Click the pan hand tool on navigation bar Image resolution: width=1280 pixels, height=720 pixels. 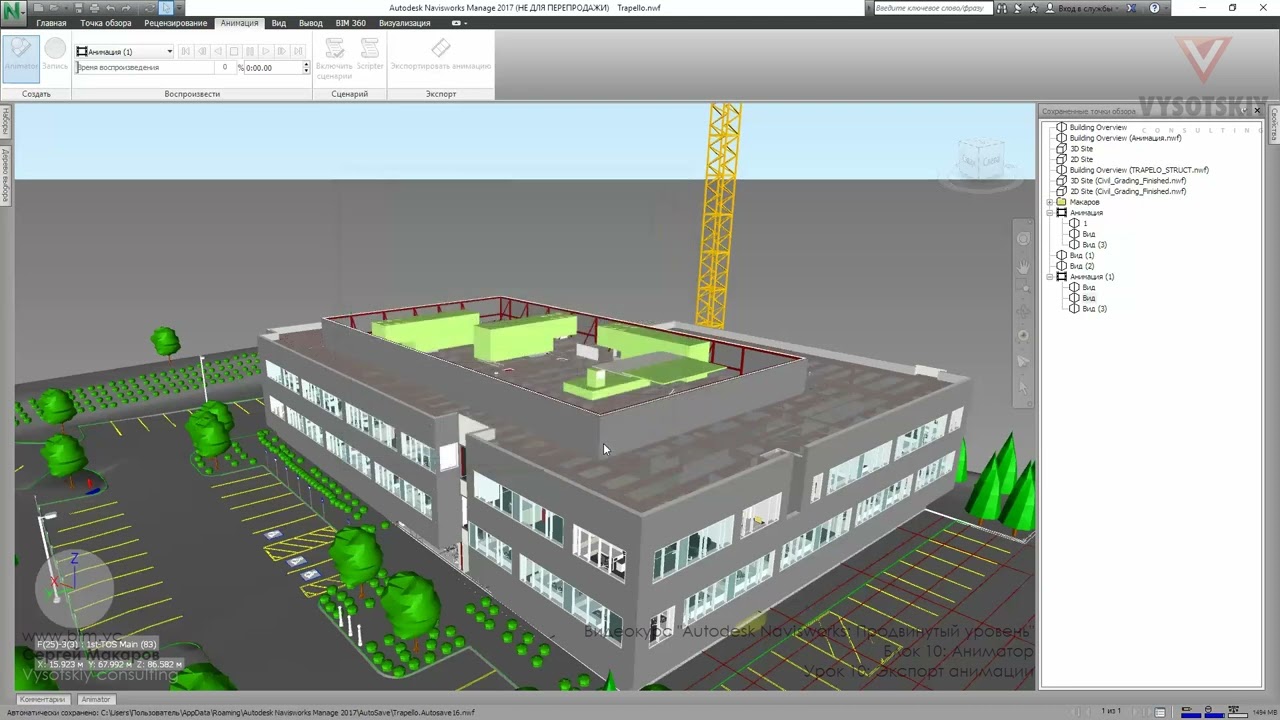pyautogui.click(x=1023, y=267)
